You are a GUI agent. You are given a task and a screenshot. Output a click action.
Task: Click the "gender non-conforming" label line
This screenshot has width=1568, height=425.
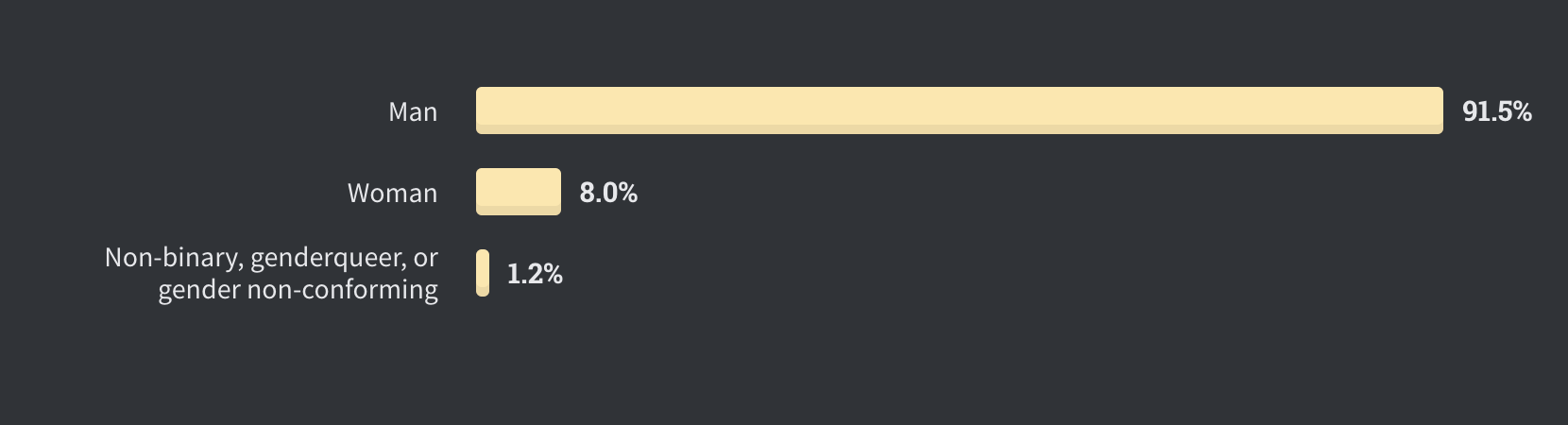pos(298,290)
